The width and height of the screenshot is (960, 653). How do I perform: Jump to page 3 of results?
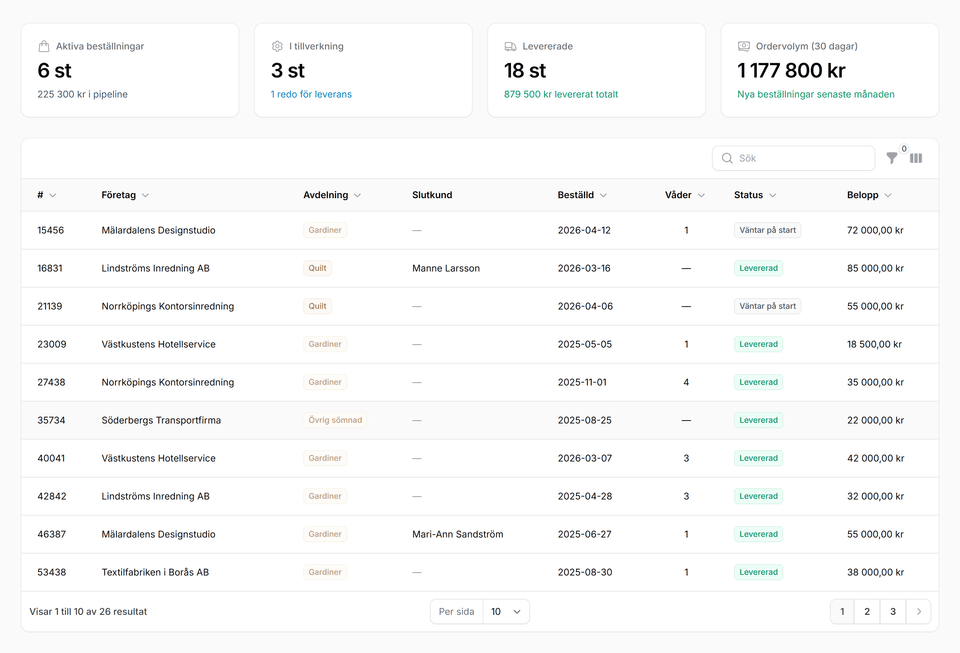[x=893, y=611]
